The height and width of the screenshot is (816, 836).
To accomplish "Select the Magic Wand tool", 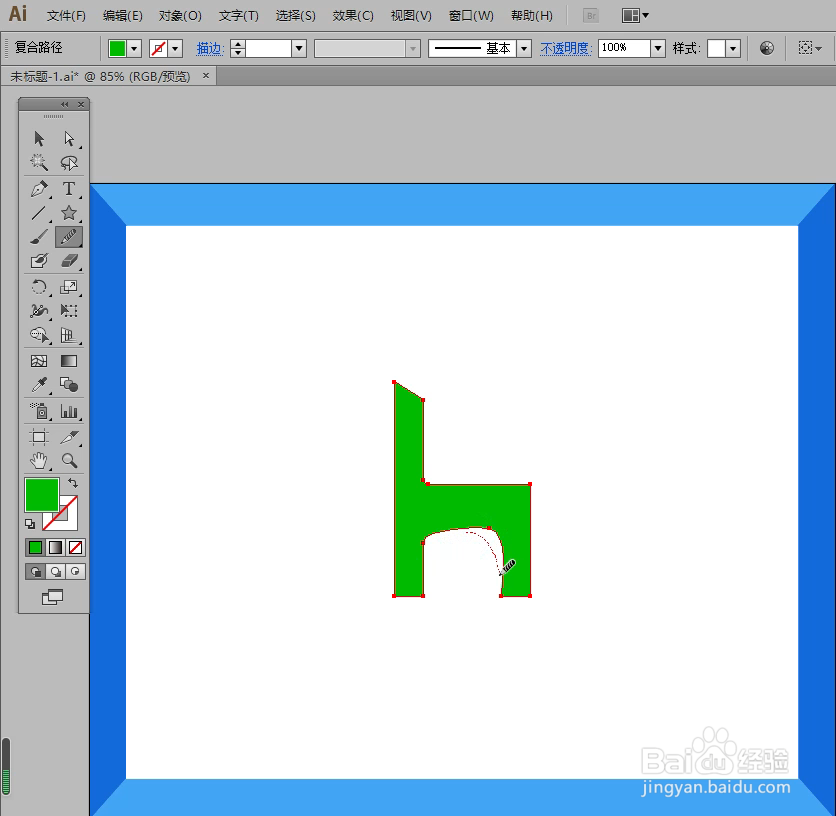I will coord(39,163).
